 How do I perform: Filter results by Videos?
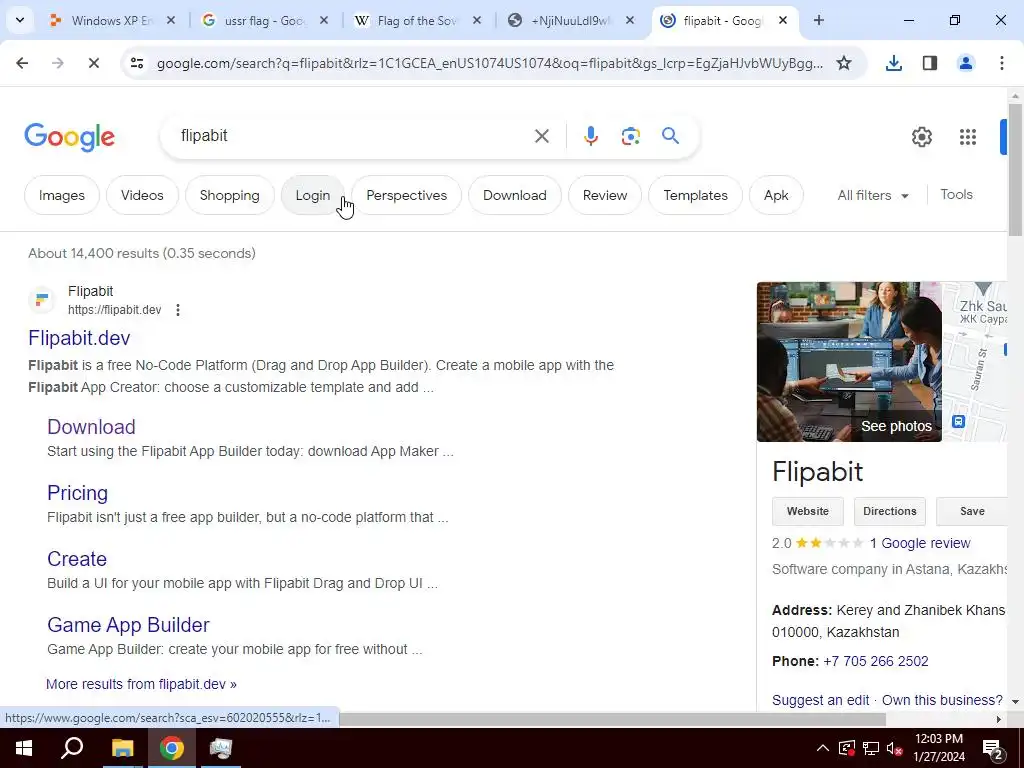coord(142,195)
